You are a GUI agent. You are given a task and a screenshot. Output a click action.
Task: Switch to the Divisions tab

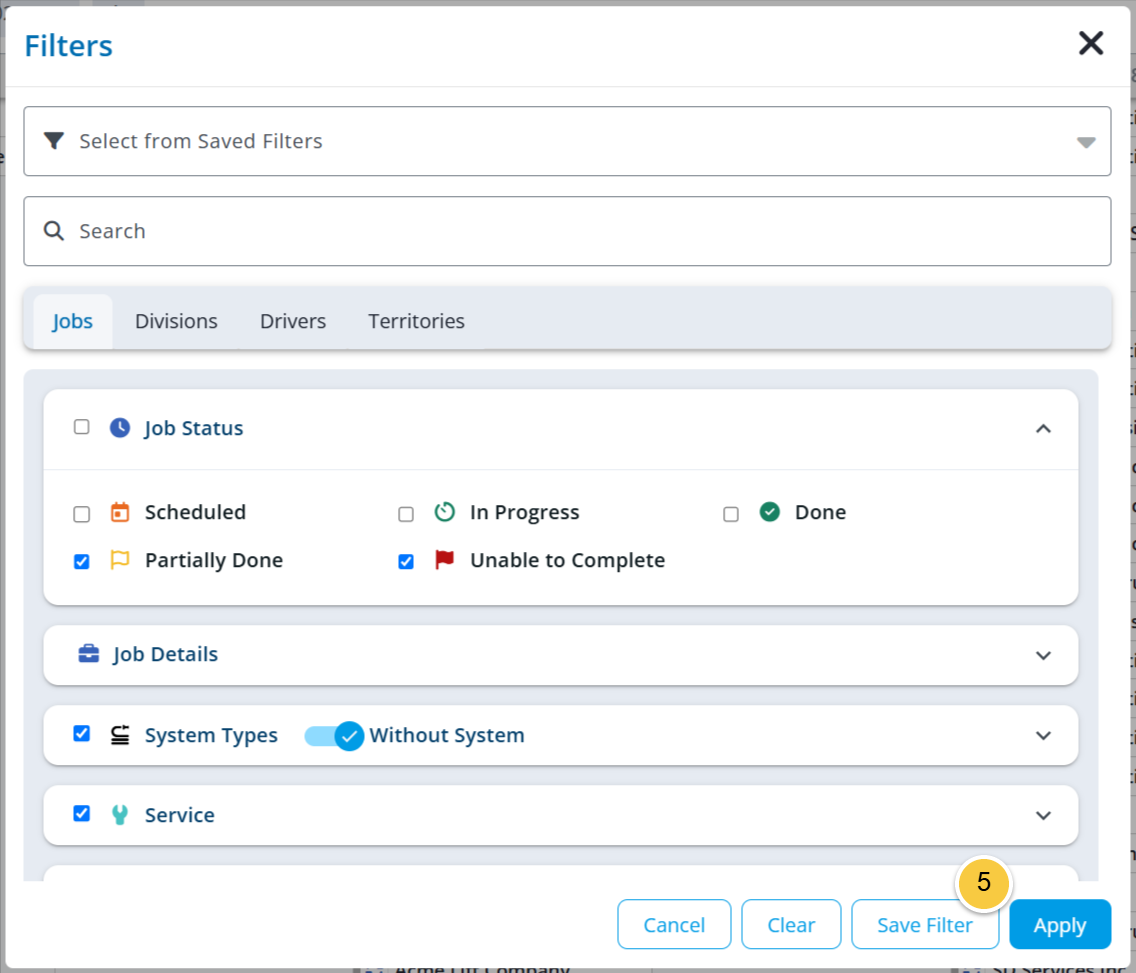[x=176, y=321]
